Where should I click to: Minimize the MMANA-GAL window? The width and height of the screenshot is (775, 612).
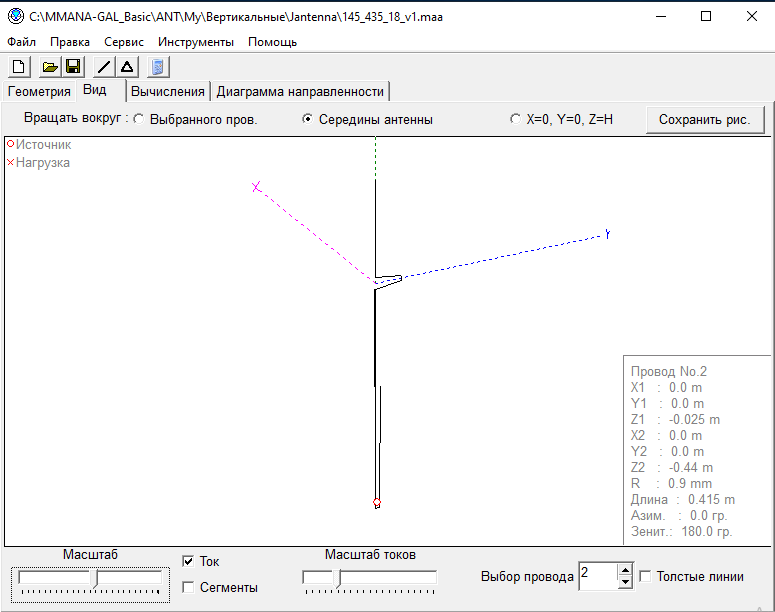[661, 16]
